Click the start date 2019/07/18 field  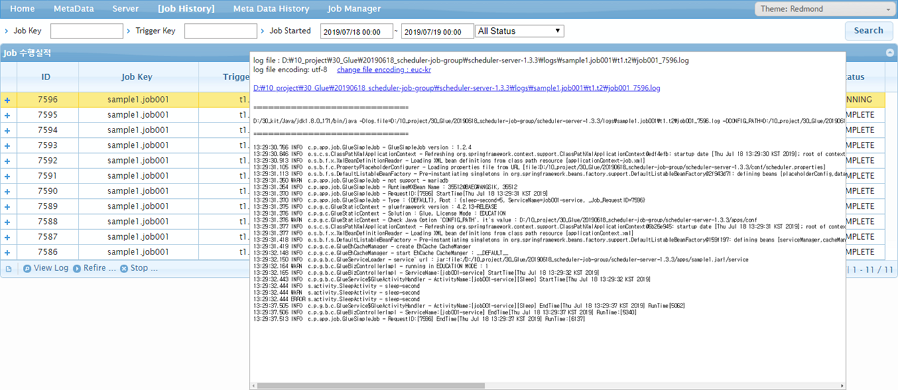click(x=356, y=31)
